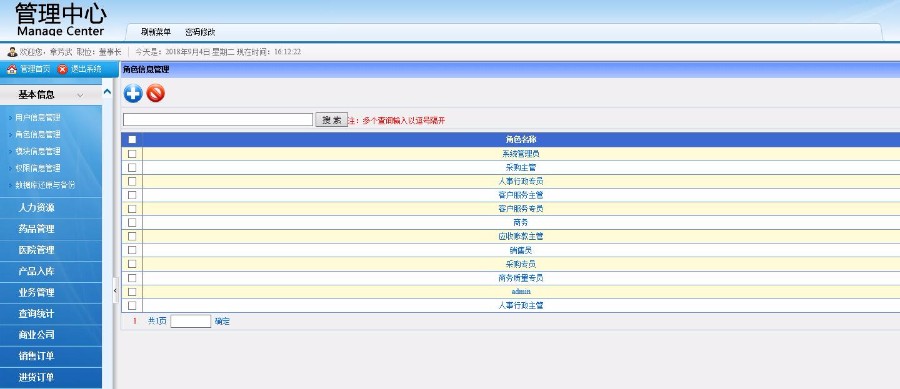This screenshot has height=389, width=900.
Task: Collapse the sidebar with the splitter arrow
Action: coord(115,291)
